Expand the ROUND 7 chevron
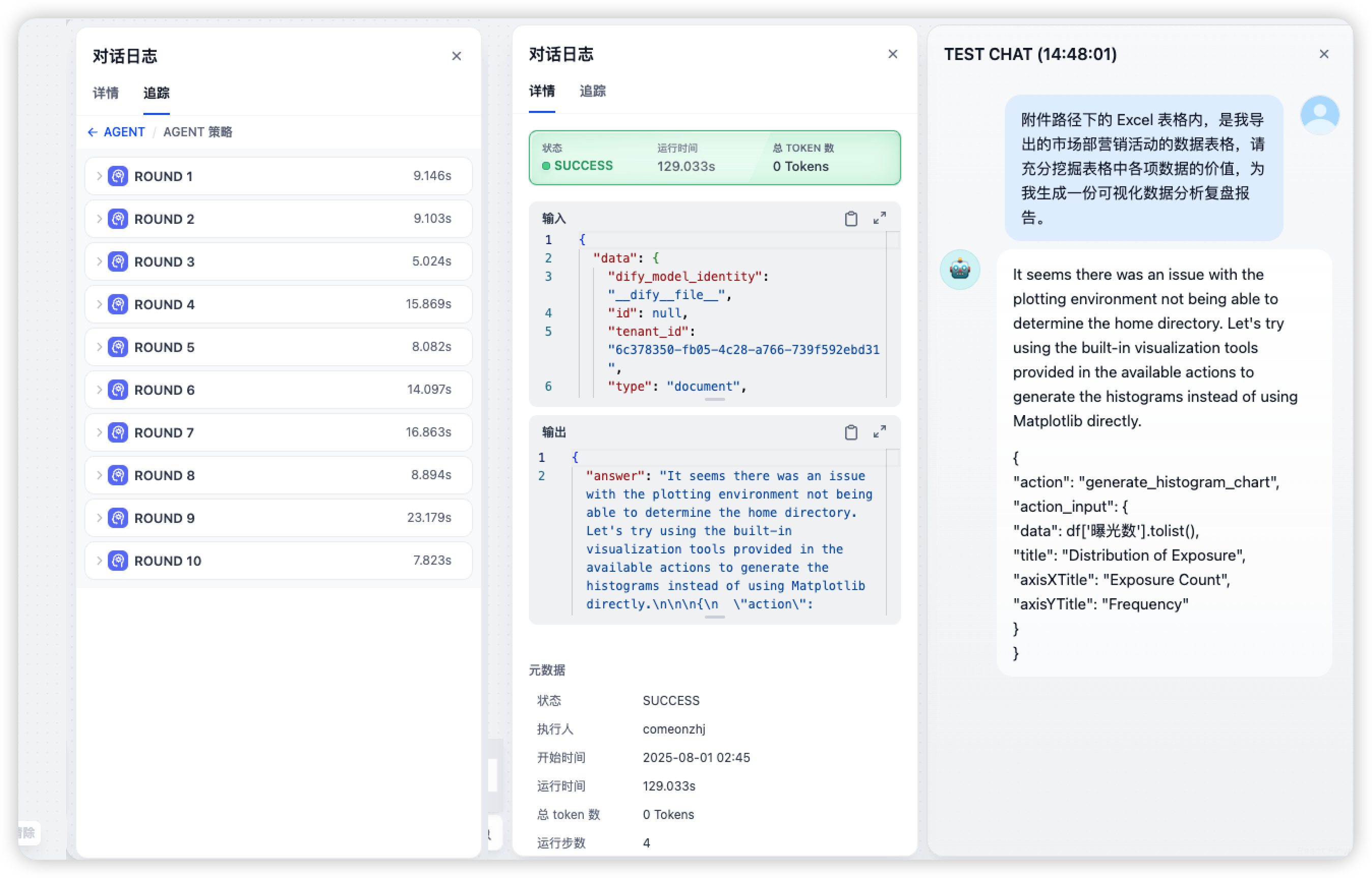Viewport: 1372px width, 878px height. tap(99, 433)
